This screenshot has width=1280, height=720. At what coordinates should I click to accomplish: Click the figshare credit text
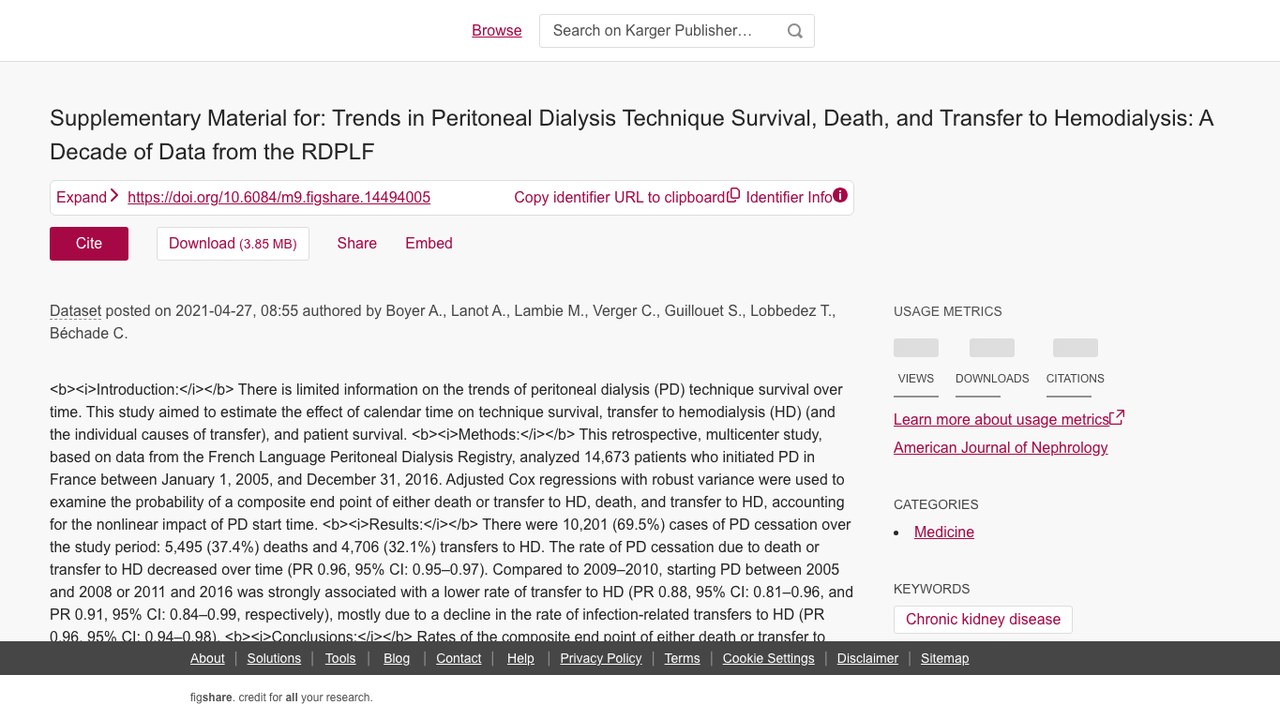coord(281,697)
